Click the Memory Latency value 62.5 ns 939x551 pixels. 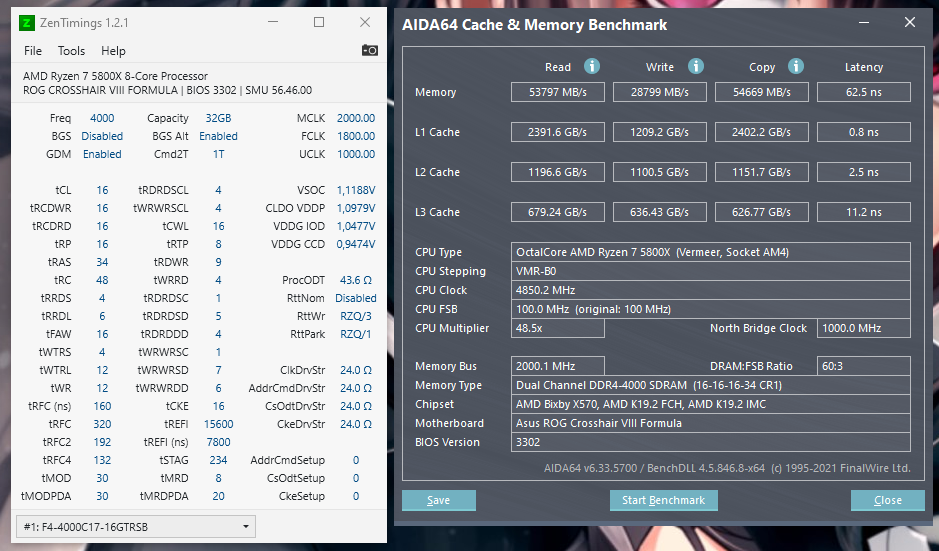864,92
